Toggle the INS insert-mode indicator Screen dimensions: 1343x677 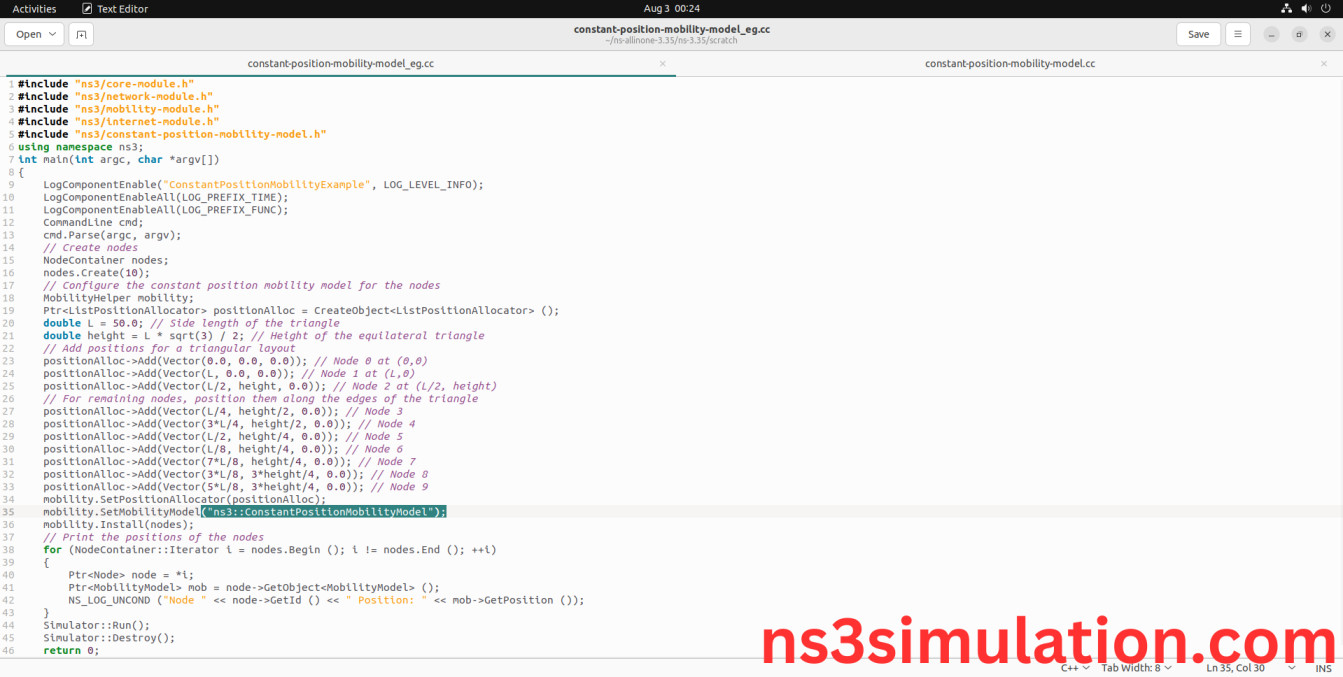click(1323, 667)
